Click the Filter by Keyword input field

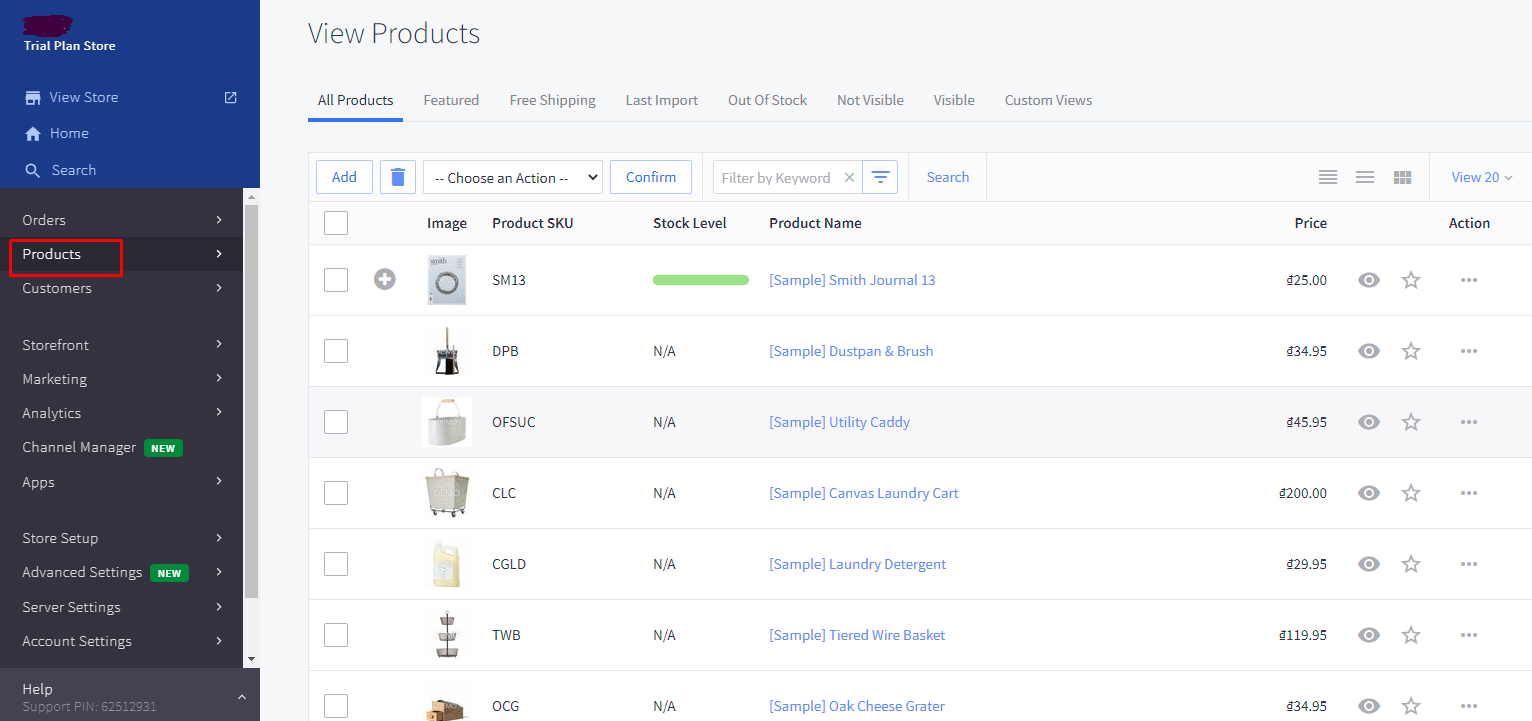coord(776,178)
